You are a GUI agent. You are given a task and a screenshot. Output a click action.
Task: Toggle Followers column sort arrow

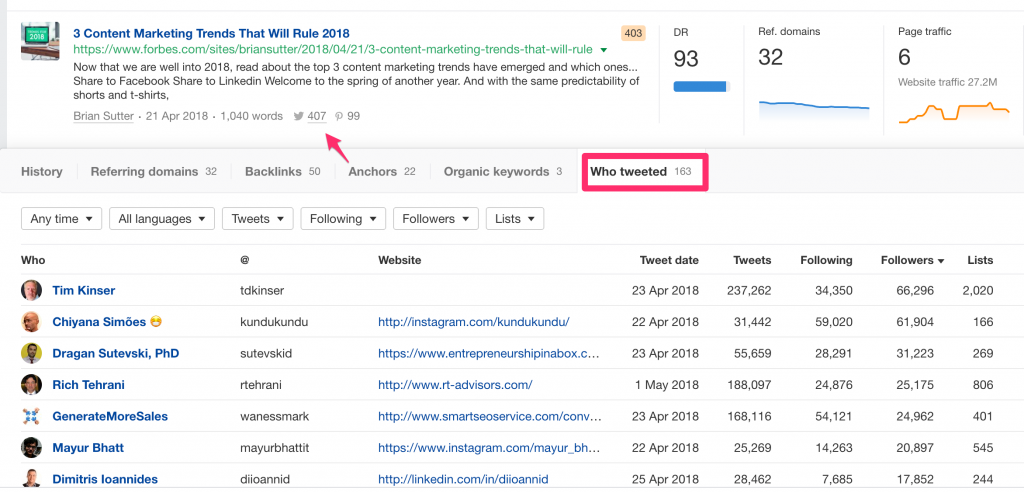(x=941, y=261)
